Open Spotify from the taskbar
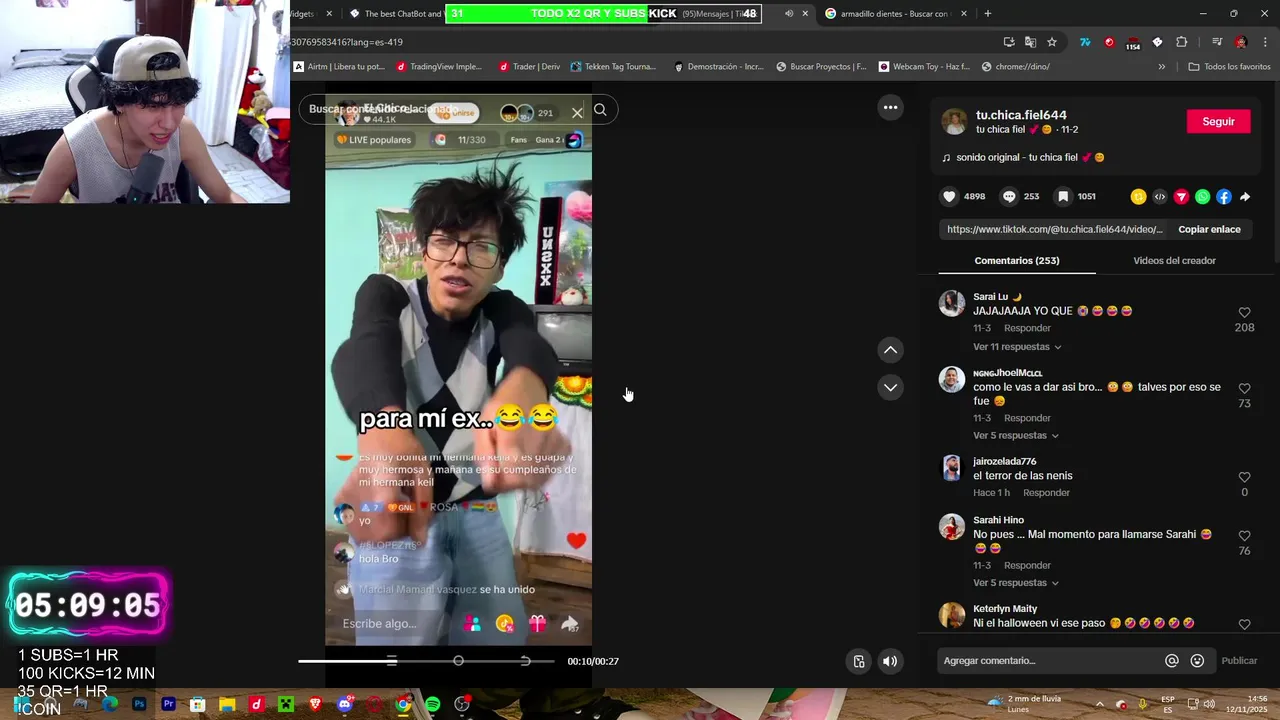 click(432, 705)
